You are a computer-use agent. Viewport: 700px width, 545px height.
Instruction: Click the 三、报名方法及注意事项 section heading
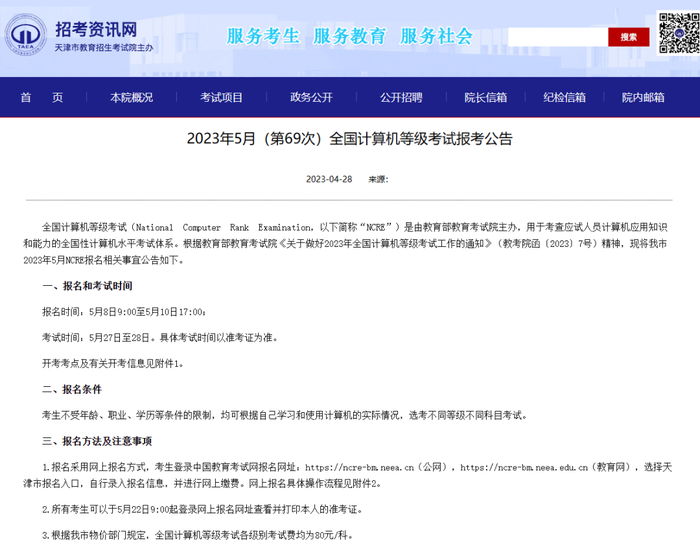point(97,441)
